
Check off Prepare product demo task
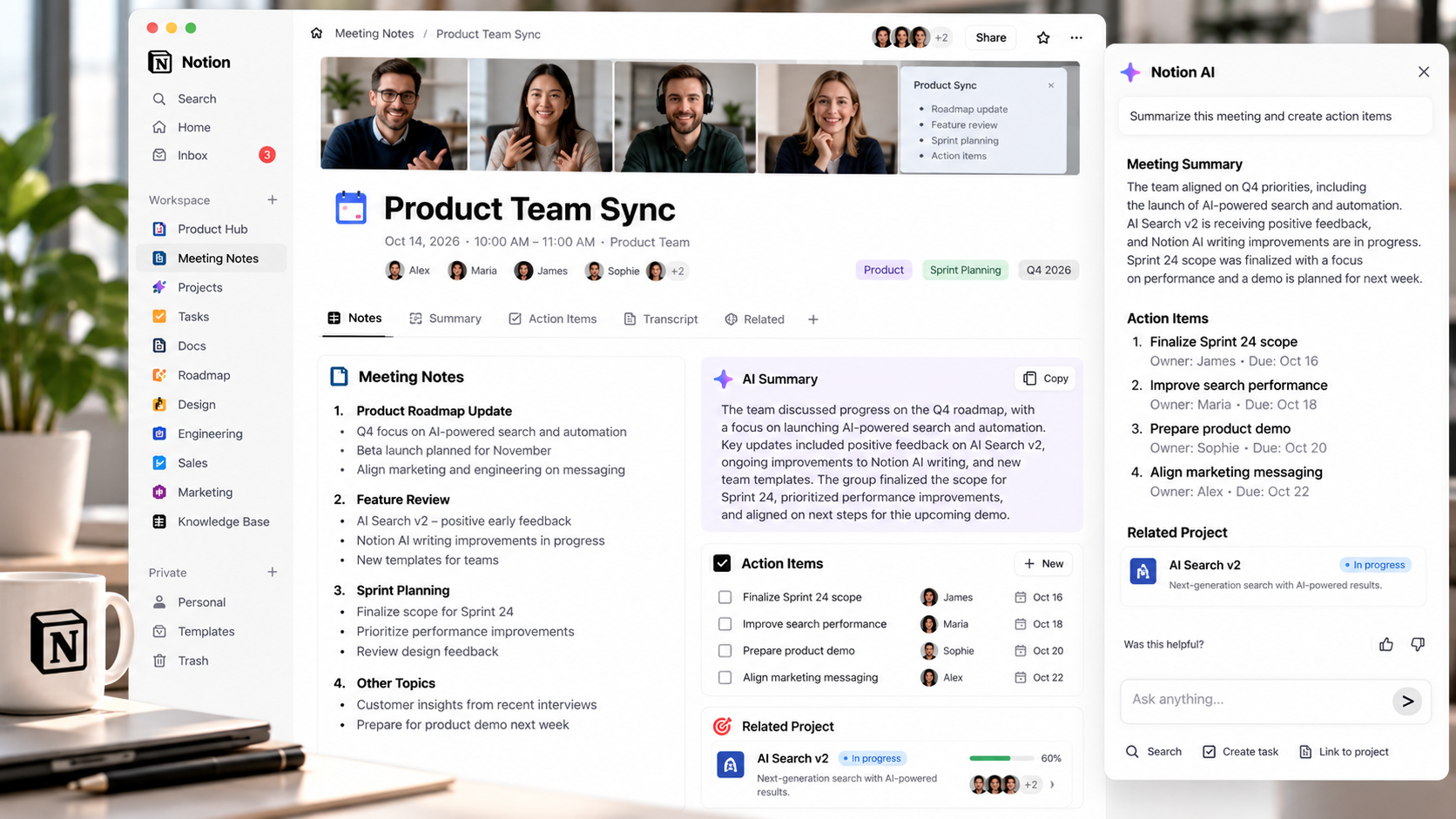[x=725, y=650]
